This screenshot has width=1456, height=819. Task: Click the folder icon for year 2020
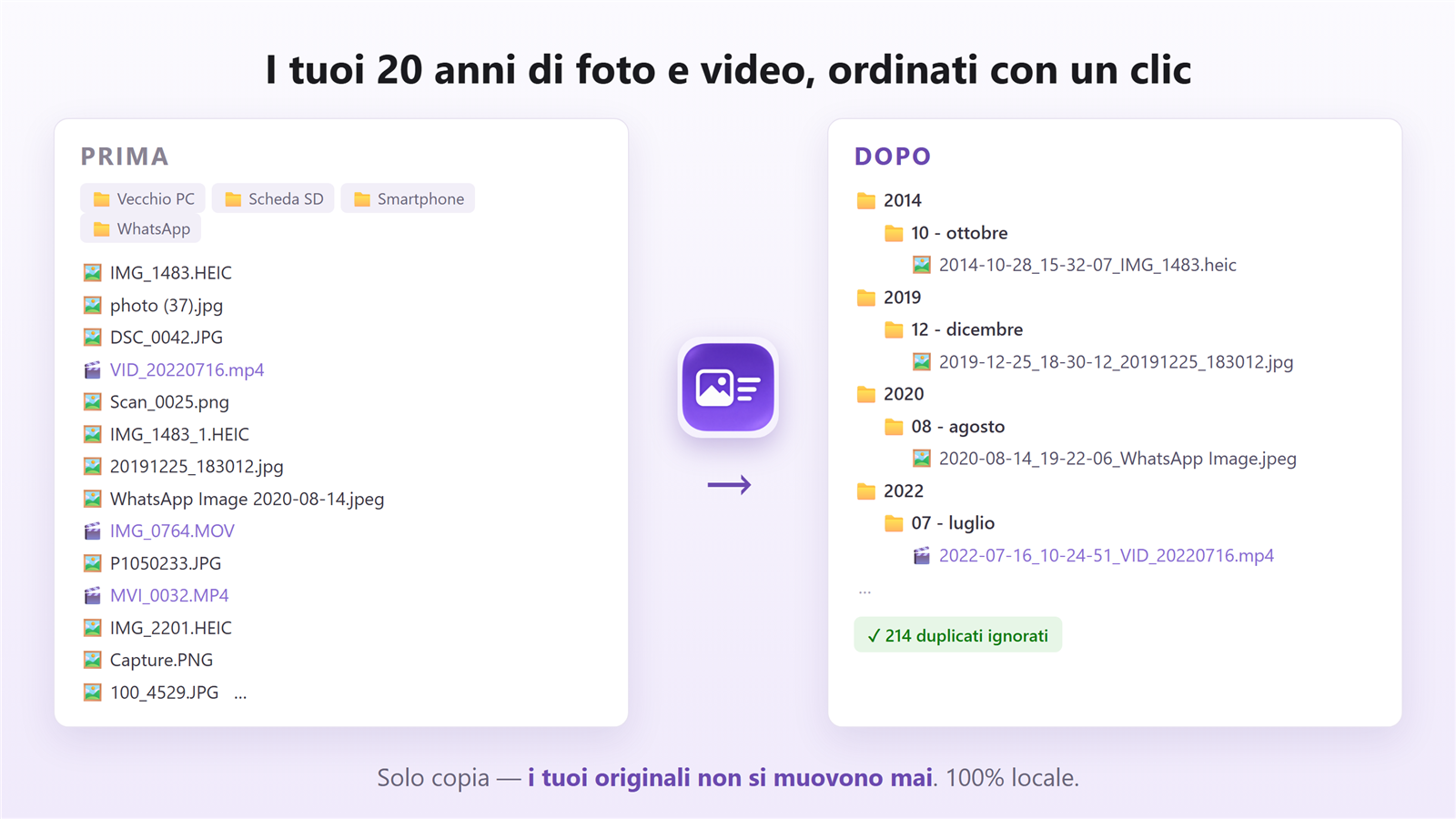[x=866, y=394]
